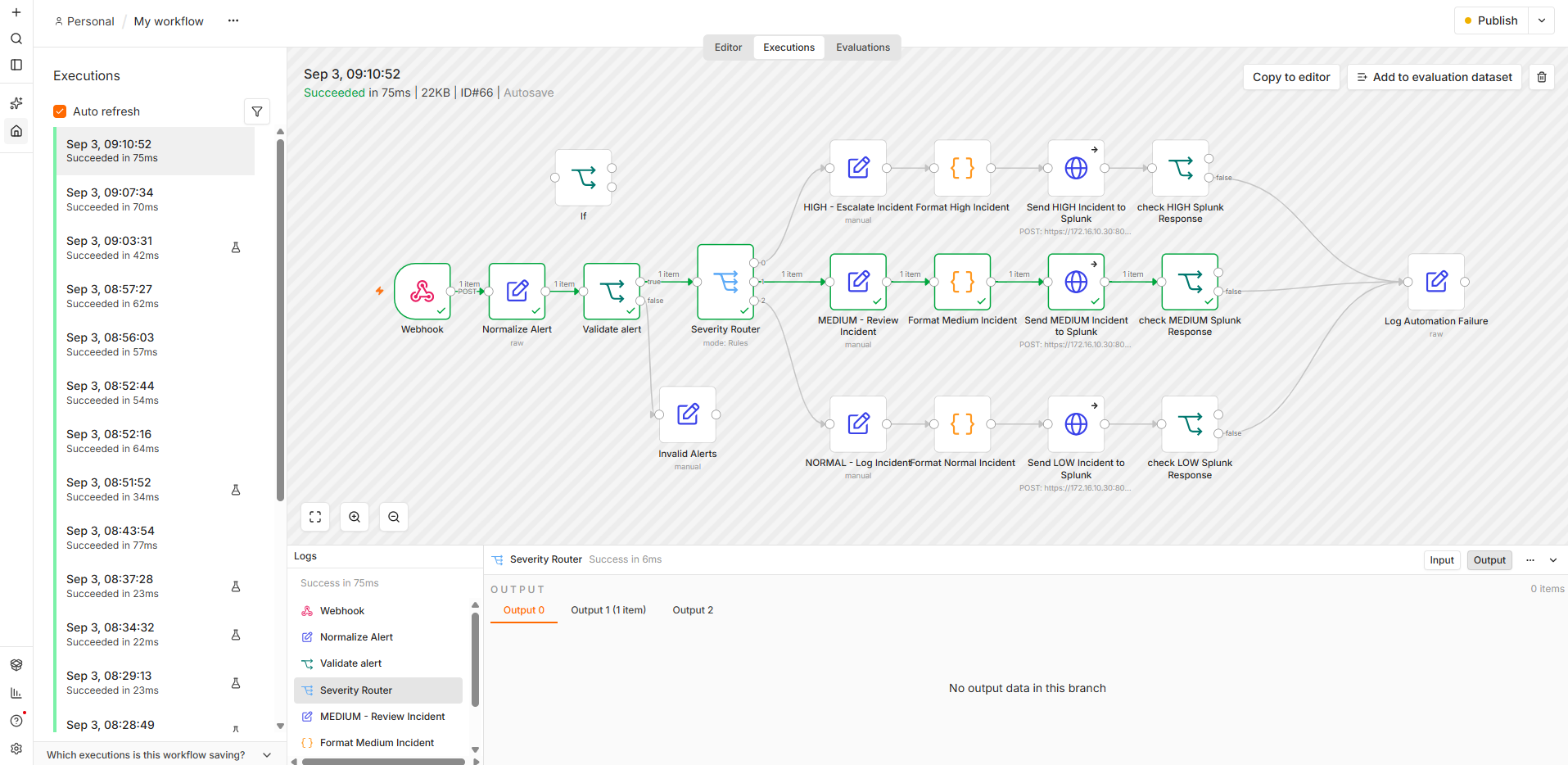The image size is (1568, 765).
Task: Click the Webhook node icon
Action: click(x=423, y=291)
